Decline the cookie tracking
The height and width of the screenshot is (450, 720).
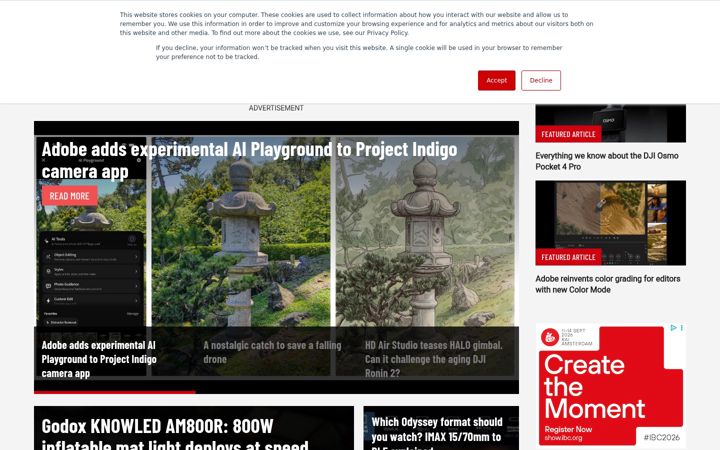pyautogui.click(x=541, y=80)
